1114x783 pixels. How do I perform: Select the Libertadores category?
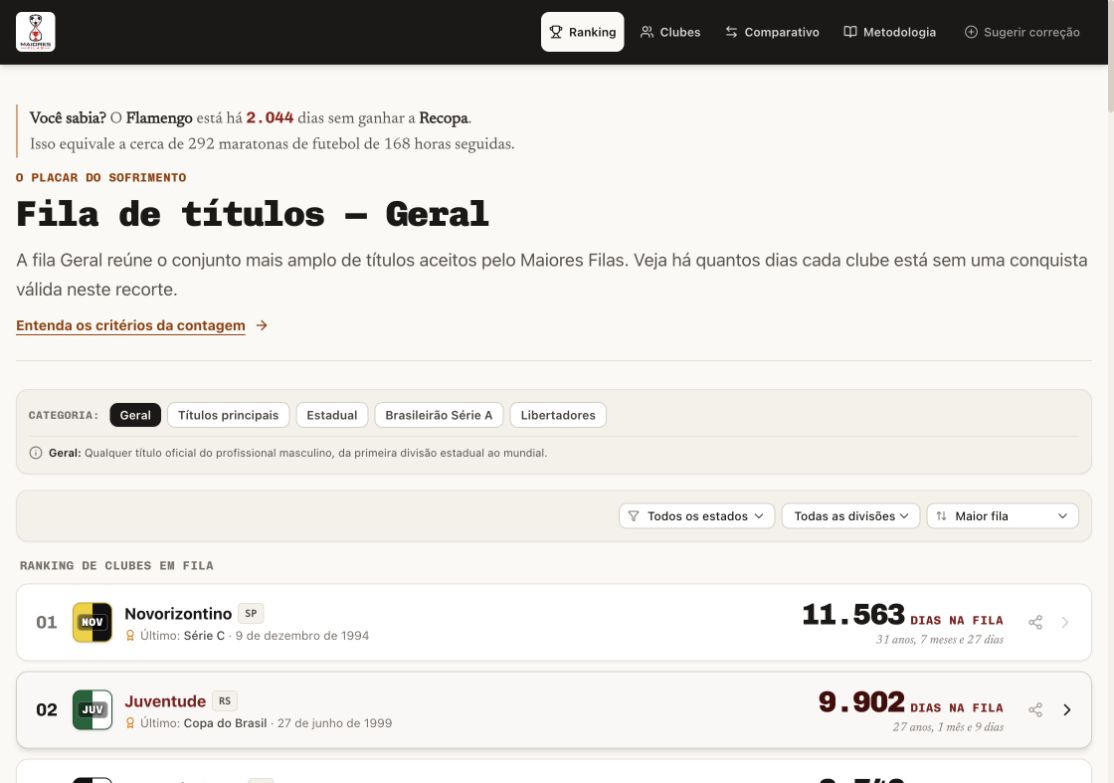pyautogui.click(x=558, y=415)
